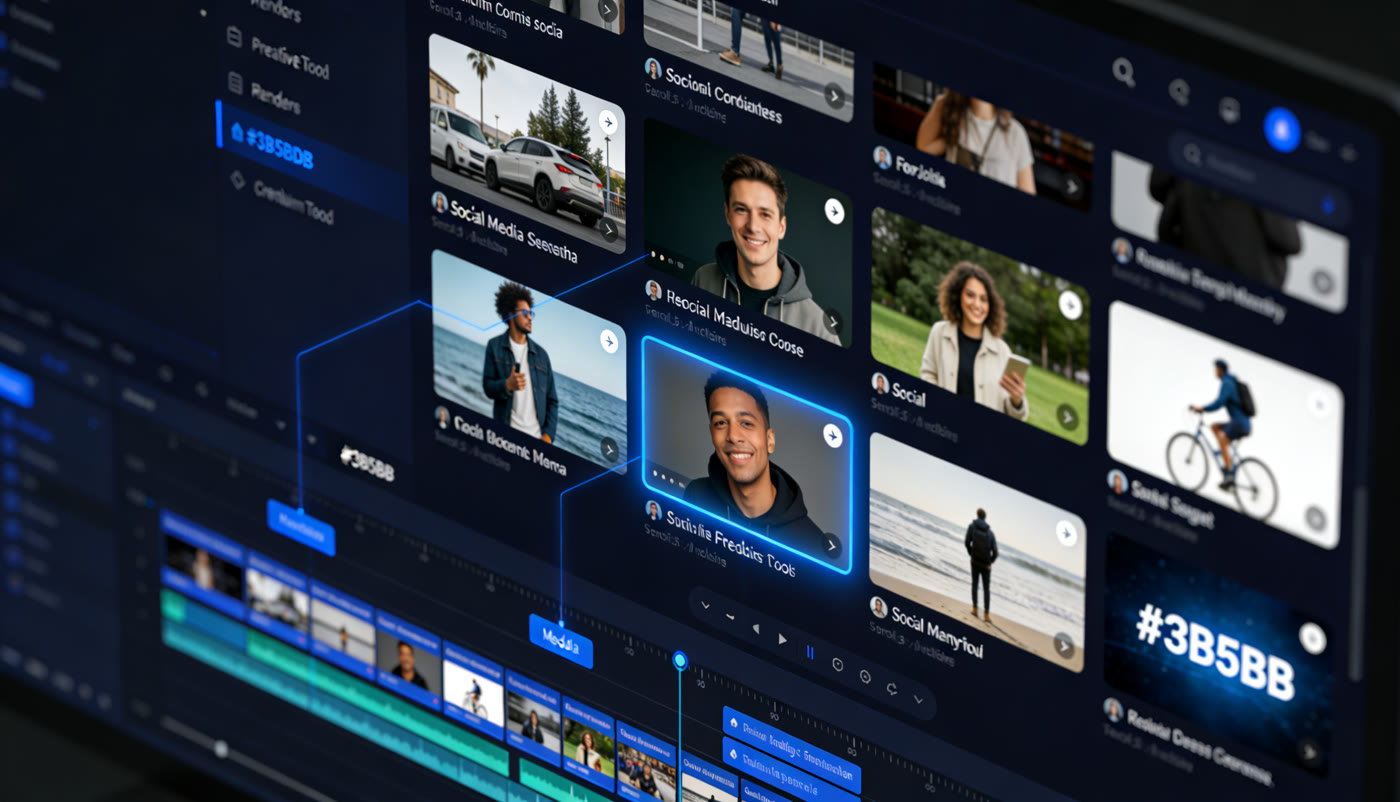Screen dimensions: 1400x802
Task: Adjust the zoom slider knob below the timeline
Action: (221, 748)
